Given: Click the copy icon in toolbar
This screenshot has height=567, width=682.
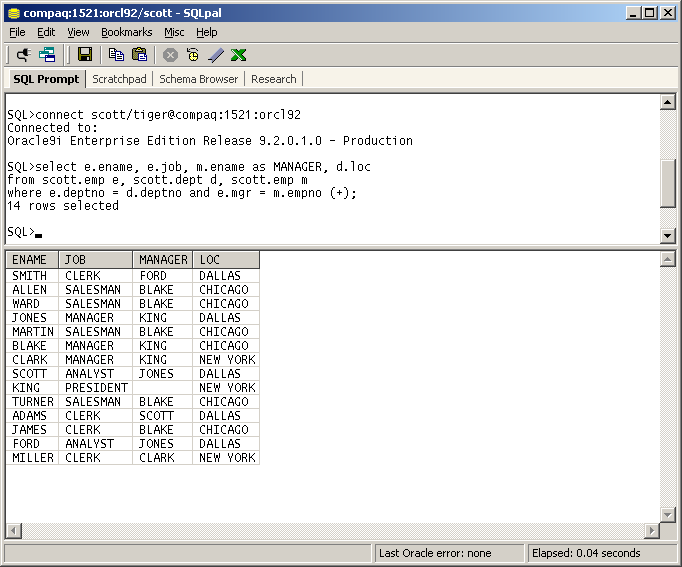Looking at the screenshot, I should (116, 55).
